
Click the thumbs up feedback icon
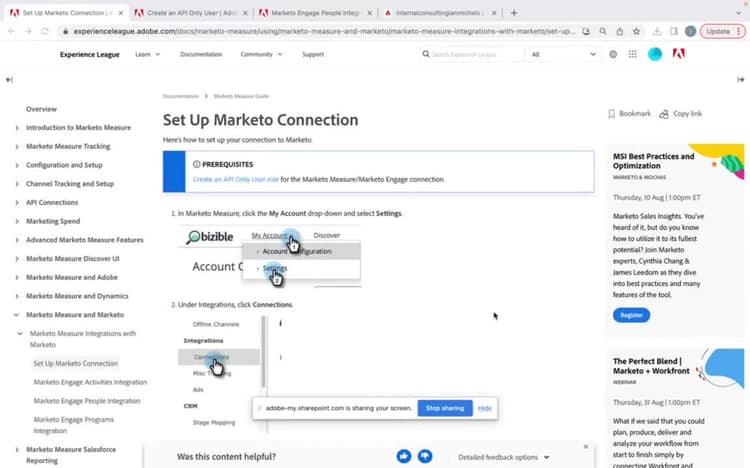click(x=404, y=456)
